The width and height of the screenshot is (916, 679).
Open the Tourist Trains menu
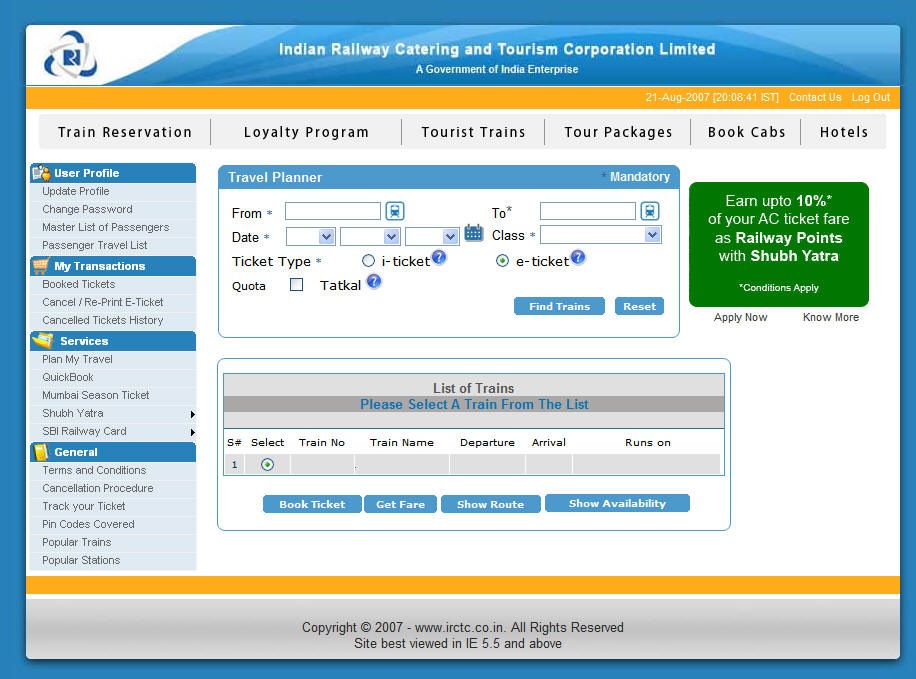(x=473, y=132)
